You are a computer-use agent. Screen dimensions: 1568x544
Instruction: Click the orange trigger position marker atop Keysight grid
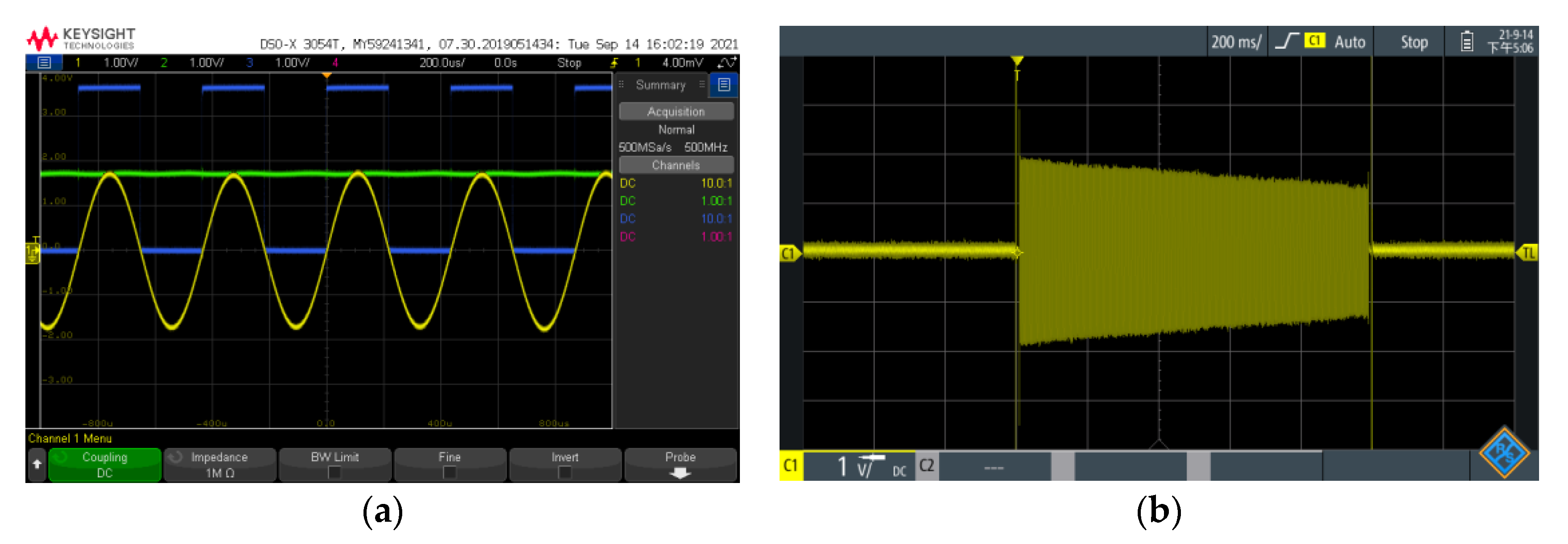[327, 75]
